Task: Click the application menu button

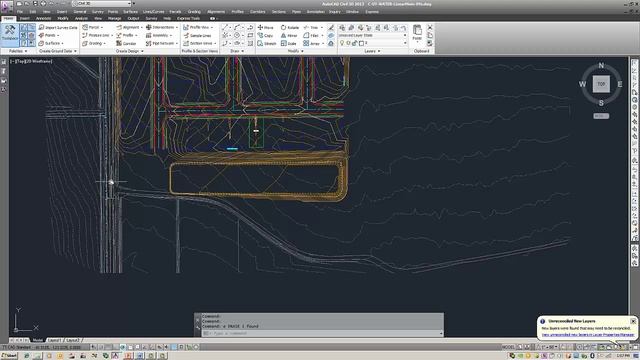Action: pyautogui.click(x=6, y=6)
